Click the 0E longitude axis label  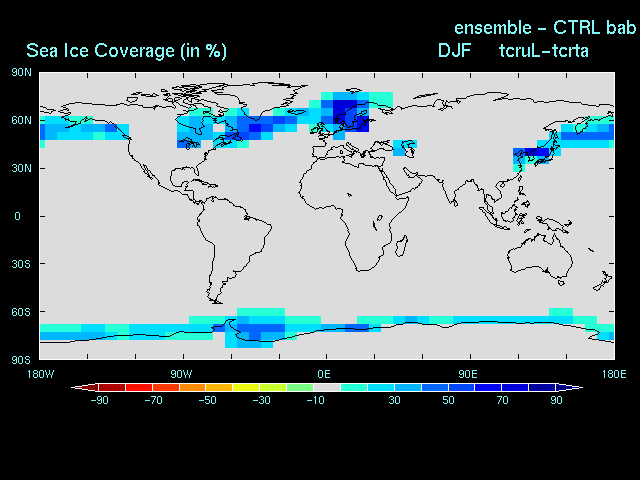[324, 373]
